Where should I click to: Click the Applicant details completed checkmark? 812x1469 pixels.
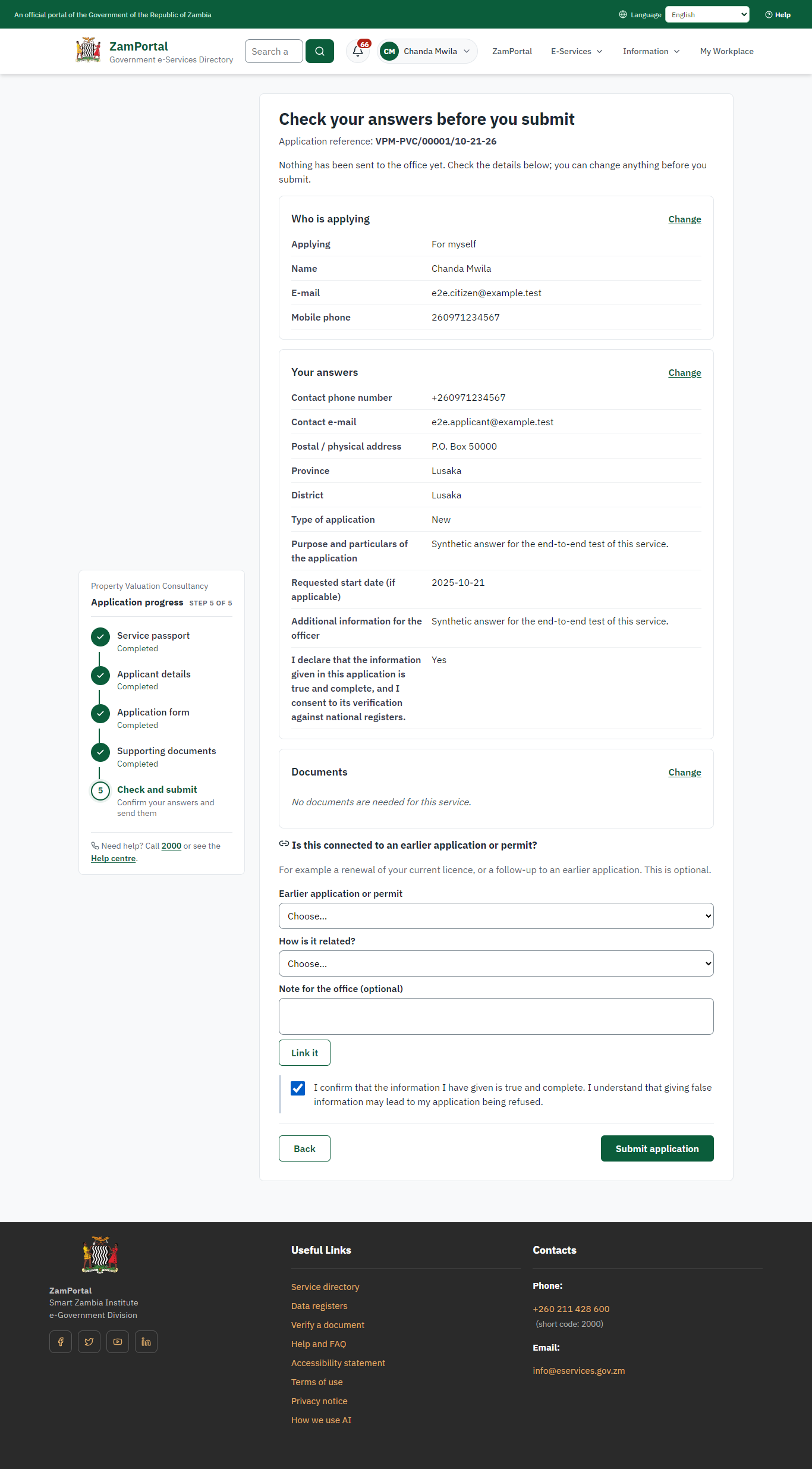click(100, 676)
